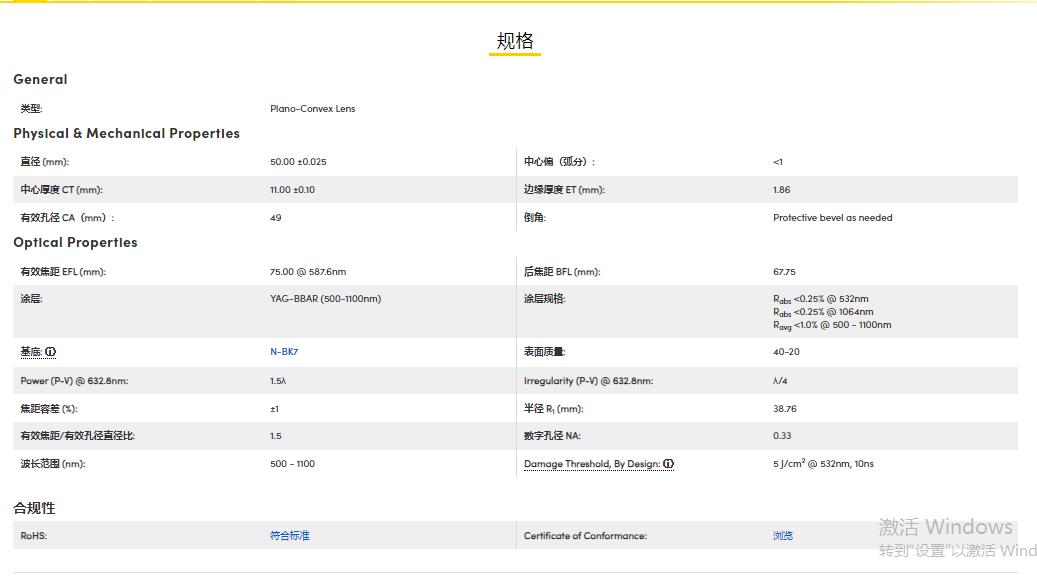The image size is (1037, 584).
Task: Select the highlighted 规格 tab
Action: click(x=514, y=39)
